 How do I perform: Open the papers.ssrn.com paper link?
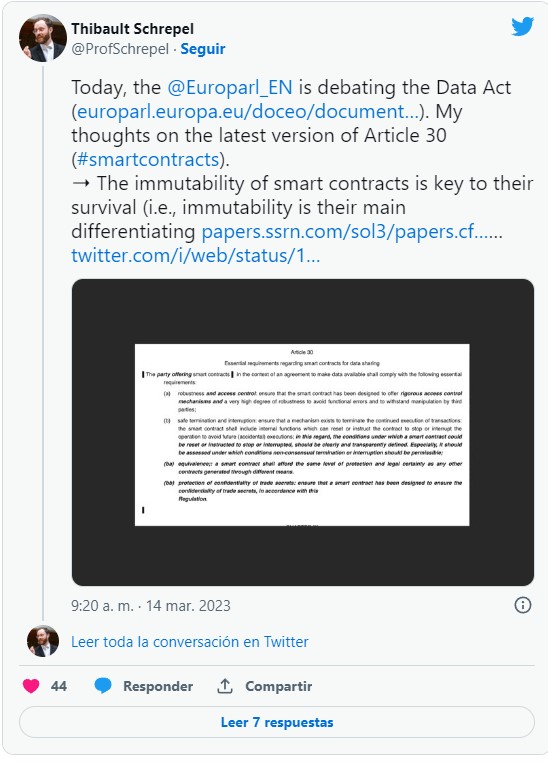click(352, 231)
